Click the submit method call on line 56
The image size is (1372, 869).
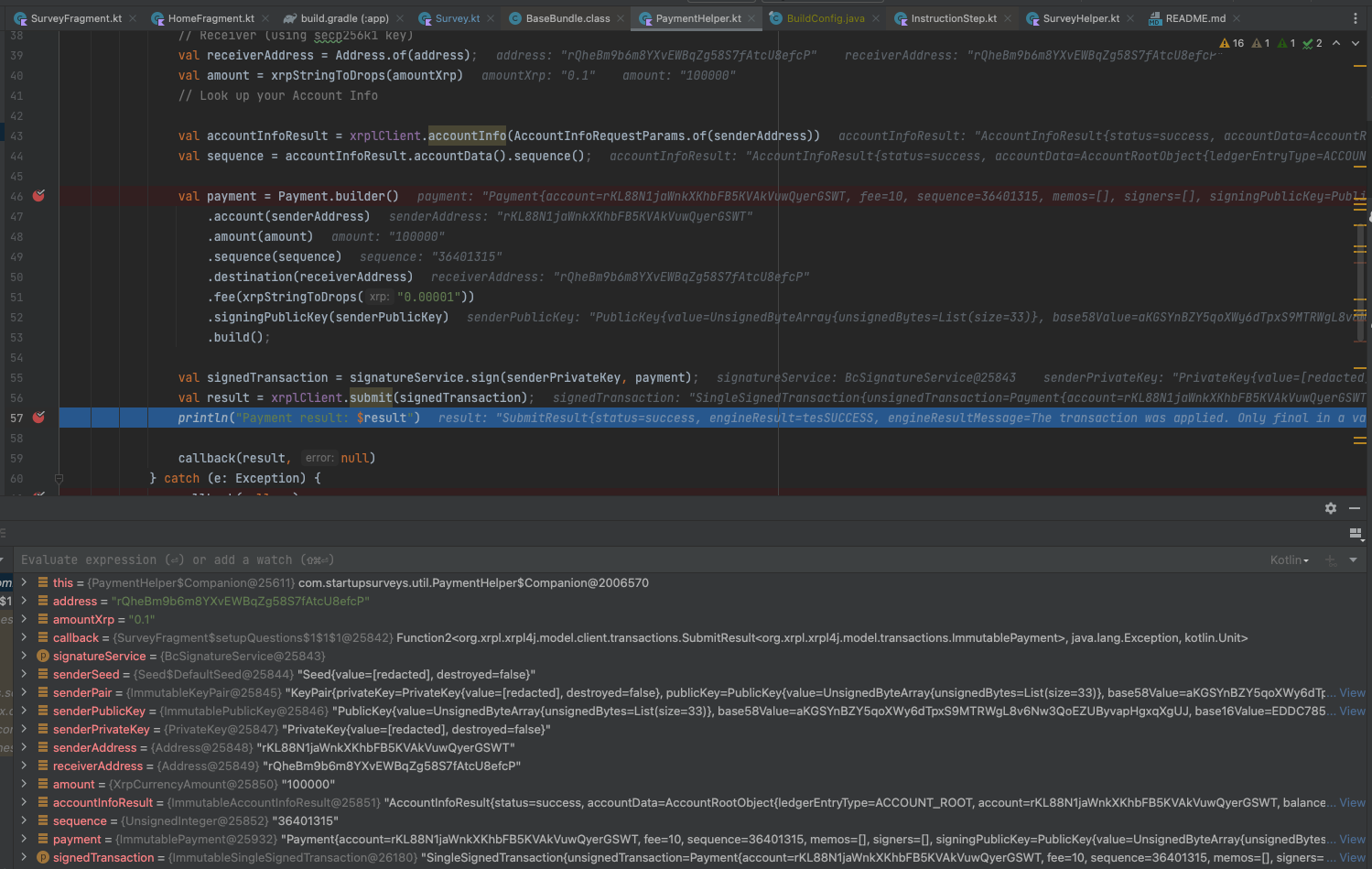(x=371, y=397)
